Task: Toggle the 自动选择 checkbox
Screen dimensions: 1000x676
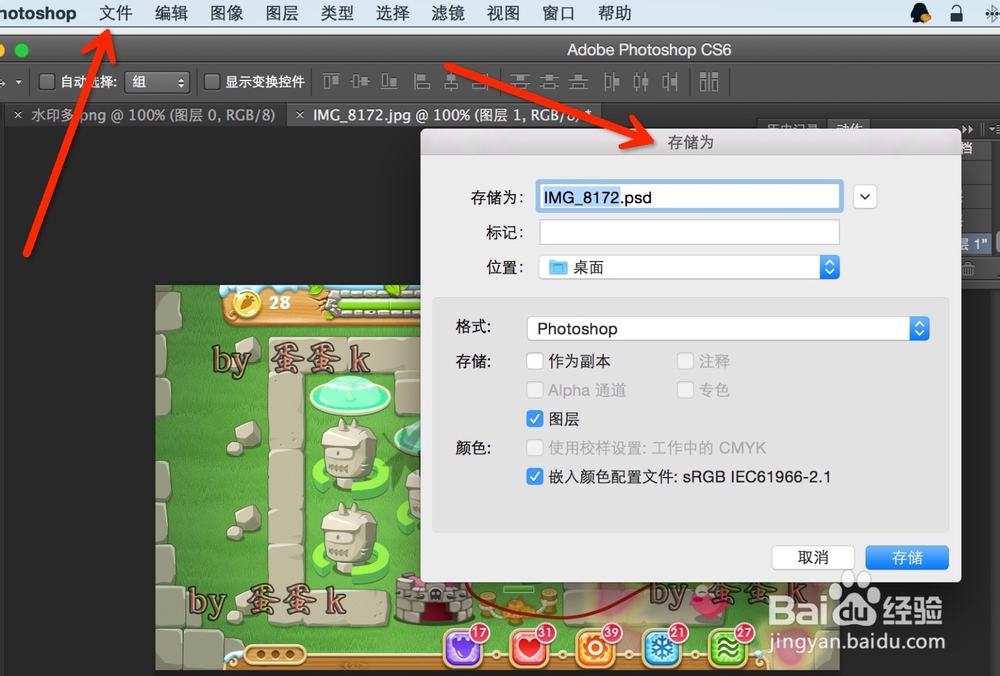Action: pyautogui.click(x=47, y=82)
